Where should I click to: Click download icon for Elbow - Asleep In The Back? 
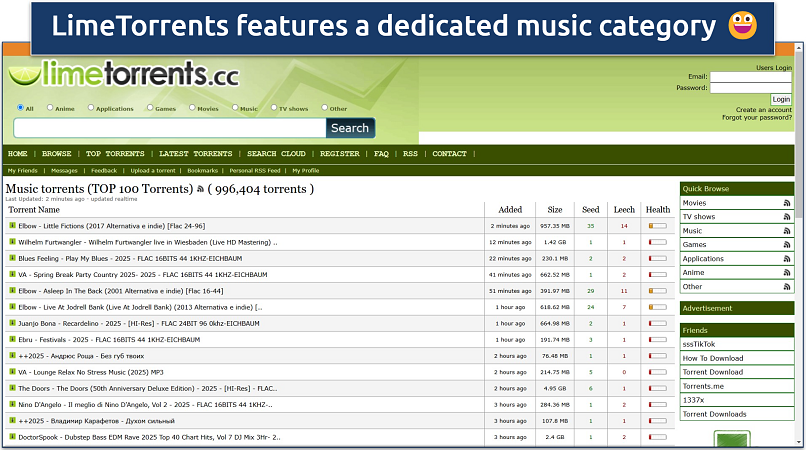click(x=12, y=291)
